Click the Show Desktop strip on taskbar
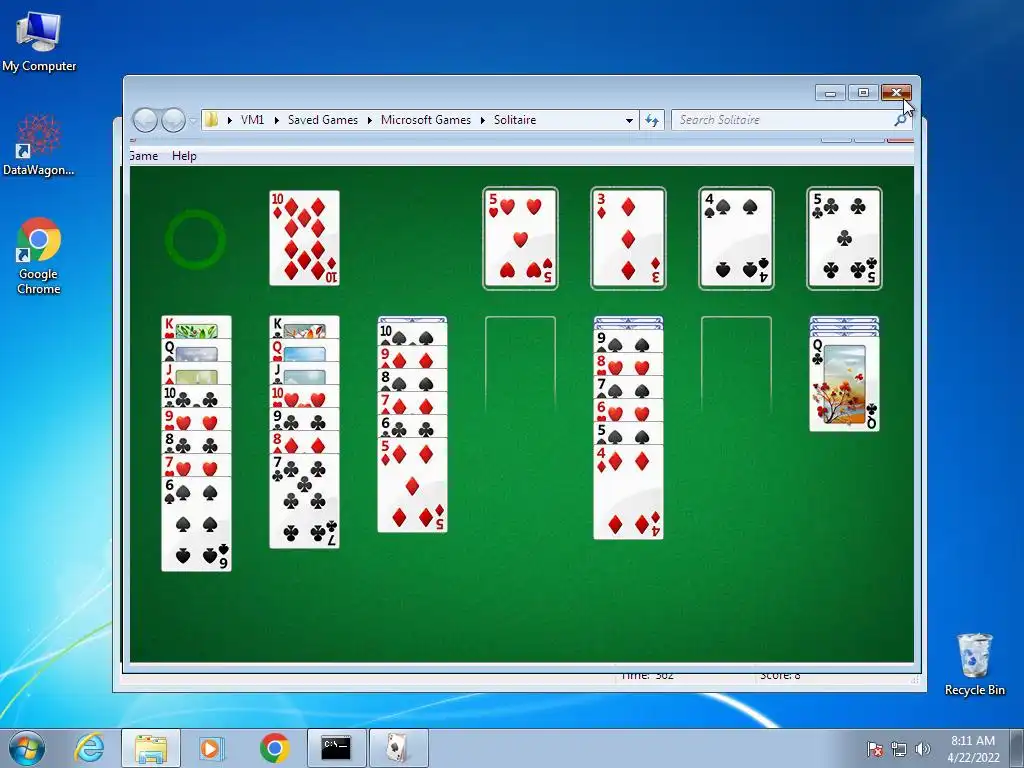This screenshot has width=1024, height=768. pos(1017,748)
